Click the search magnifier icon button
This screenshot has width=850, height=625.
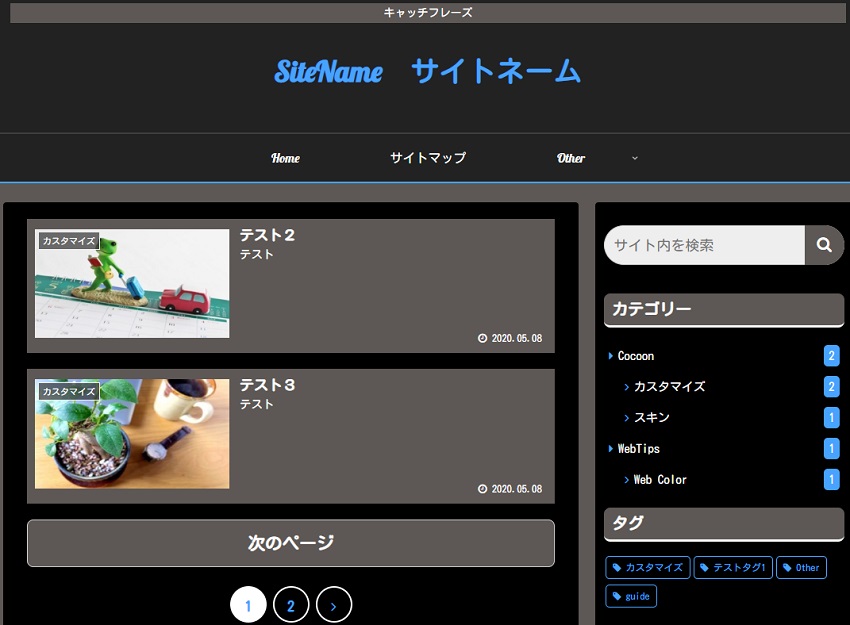824,245
